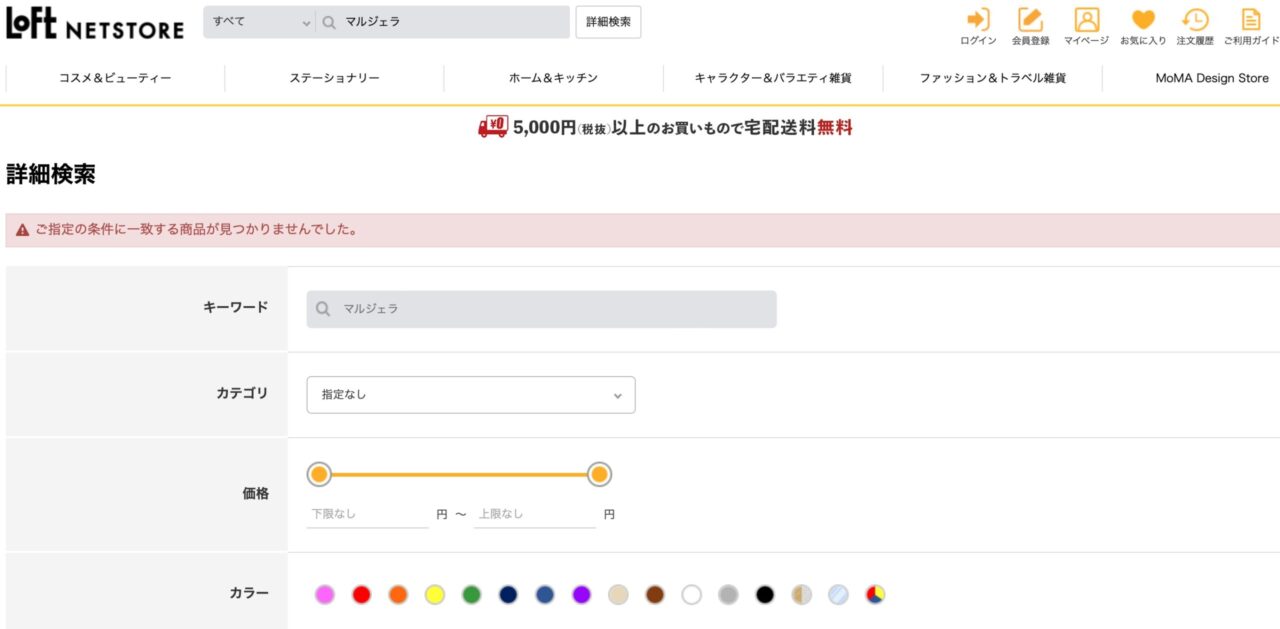The width and height of the screenshot is (1280, 629).
Task: Click the Loft Netstore logo
Action: 95,23
